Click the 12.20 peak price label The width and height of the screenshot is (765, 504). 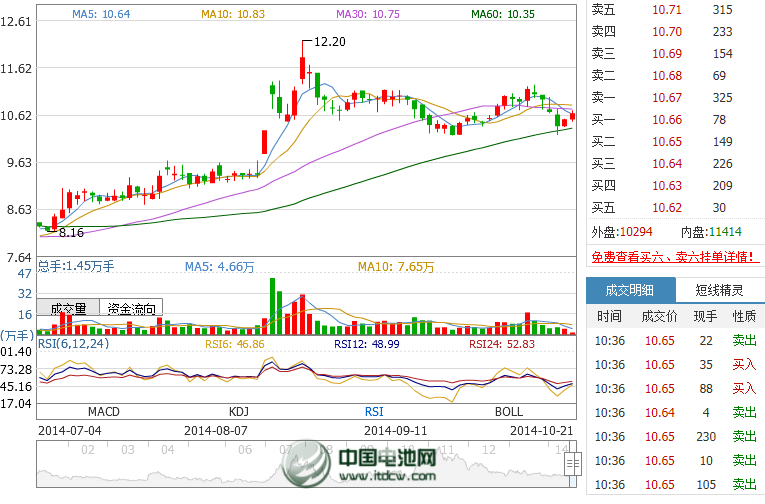[x=329, y=42]
